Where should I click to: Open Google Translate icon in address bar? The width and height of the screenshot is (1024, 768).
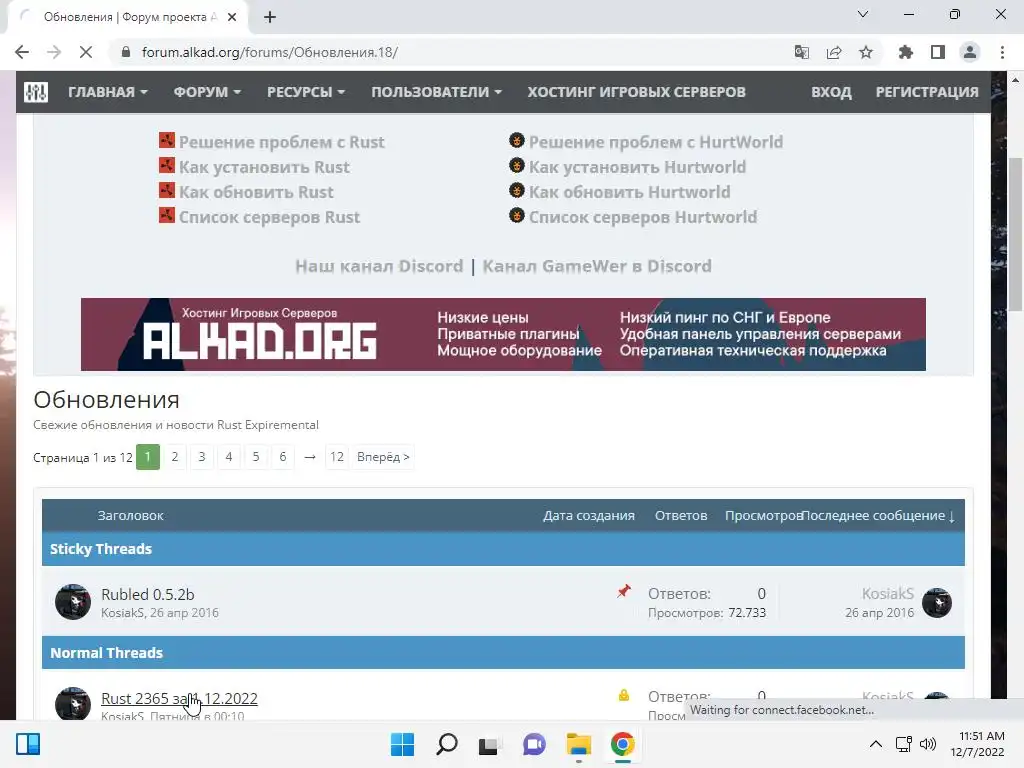(x=801, y=52)
